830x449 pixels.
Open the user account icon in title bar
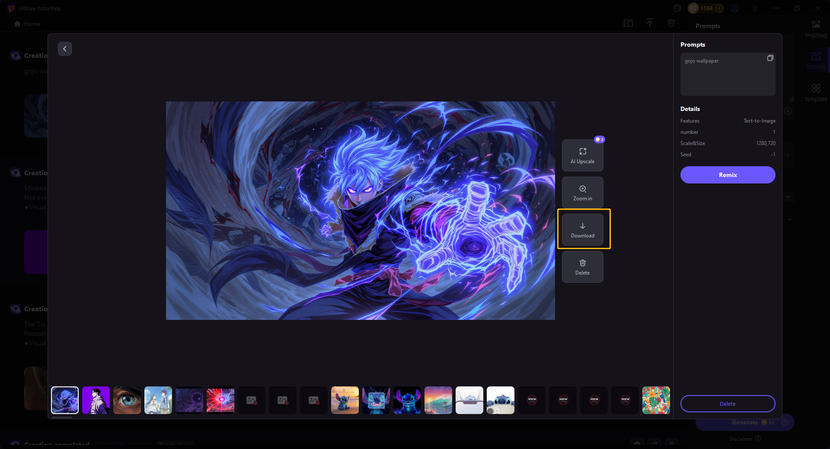point(734,8)
